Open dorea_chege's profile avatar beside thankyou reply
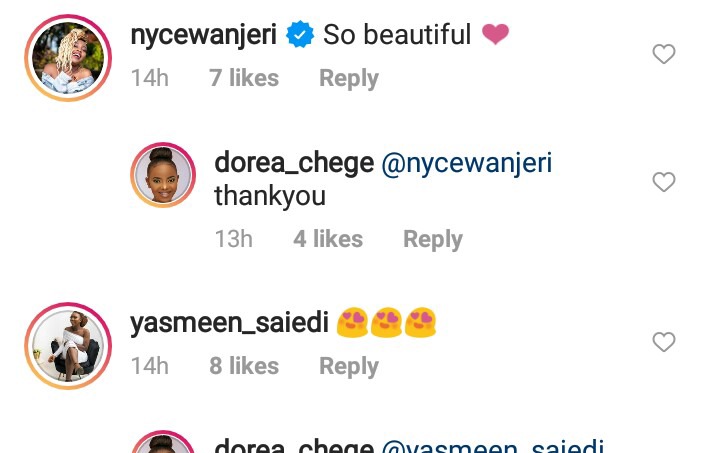720x453 pixels. click(163, 175)
